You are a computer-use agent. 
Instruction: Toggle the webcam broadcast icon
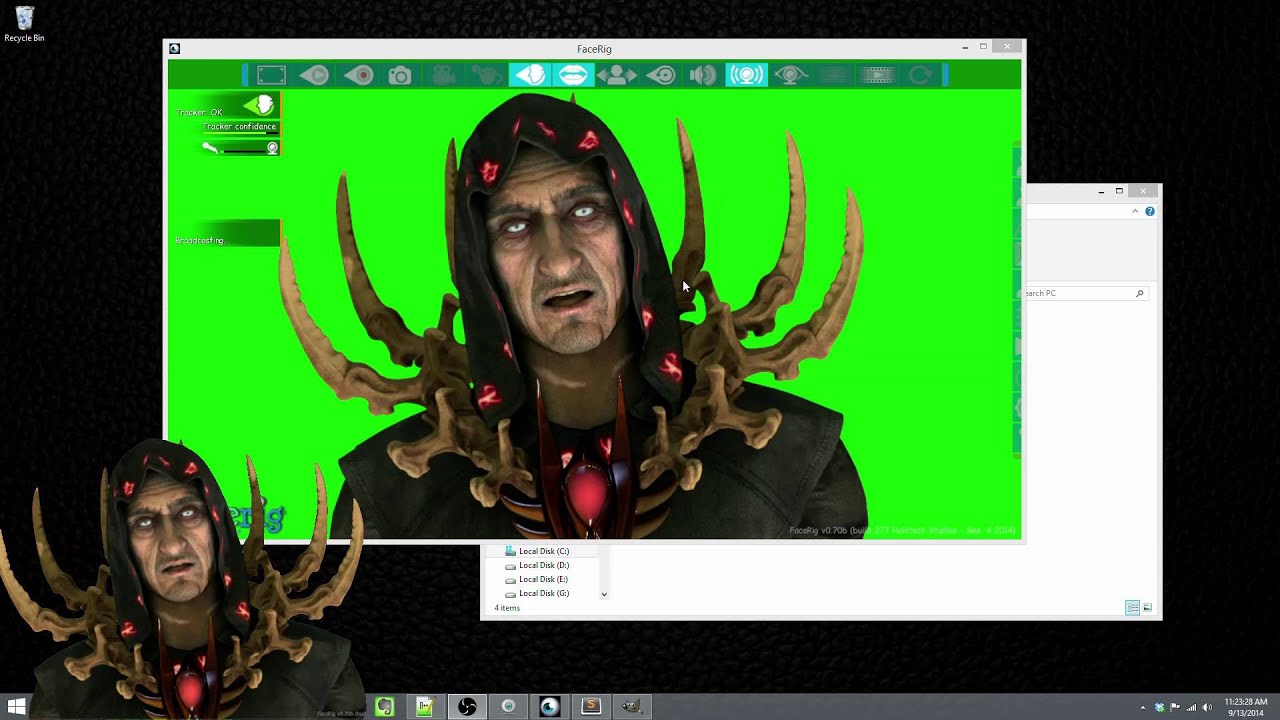coord(746,75)
